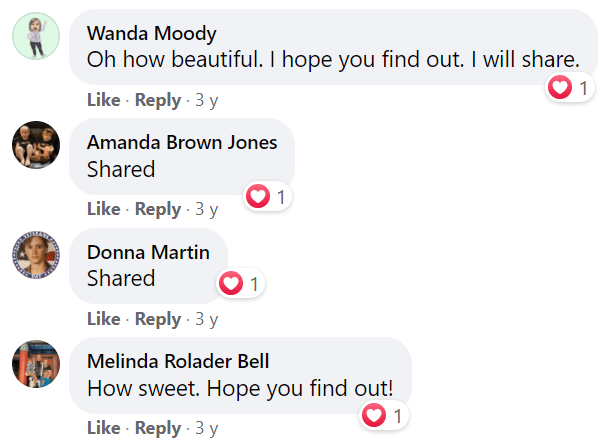Open the Donna Martin name link
Viewport: 609px width, 445px height.
148,252
